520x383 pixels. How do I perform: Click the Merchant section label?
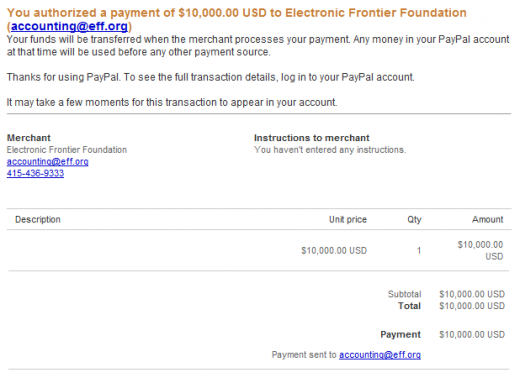click(29, 138)
